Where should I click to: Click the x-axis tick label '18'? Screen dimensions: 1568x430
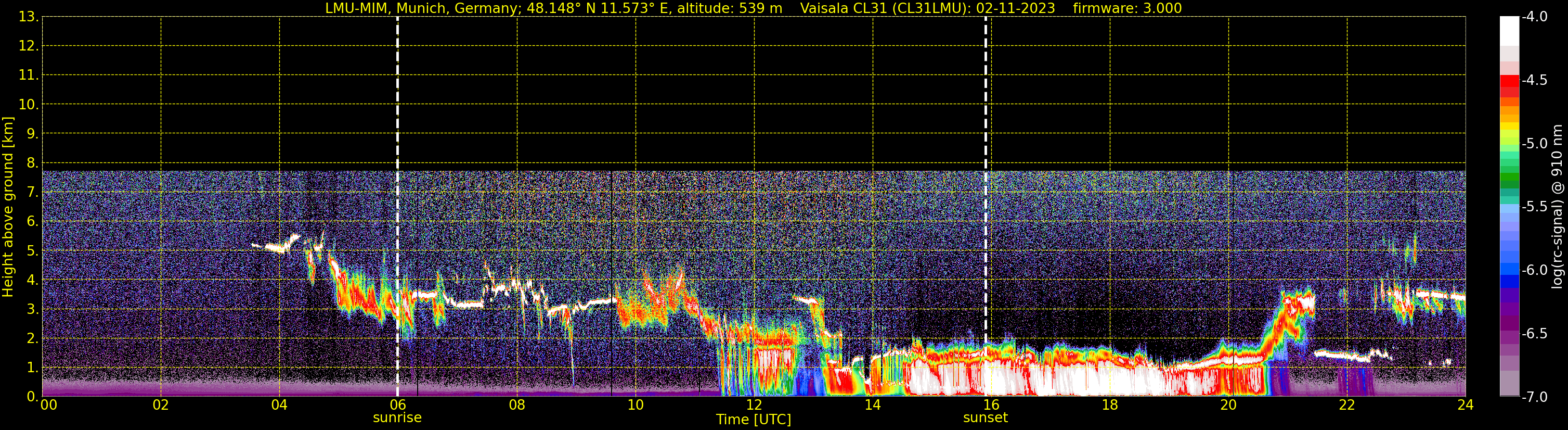(x=1110, y=405)
